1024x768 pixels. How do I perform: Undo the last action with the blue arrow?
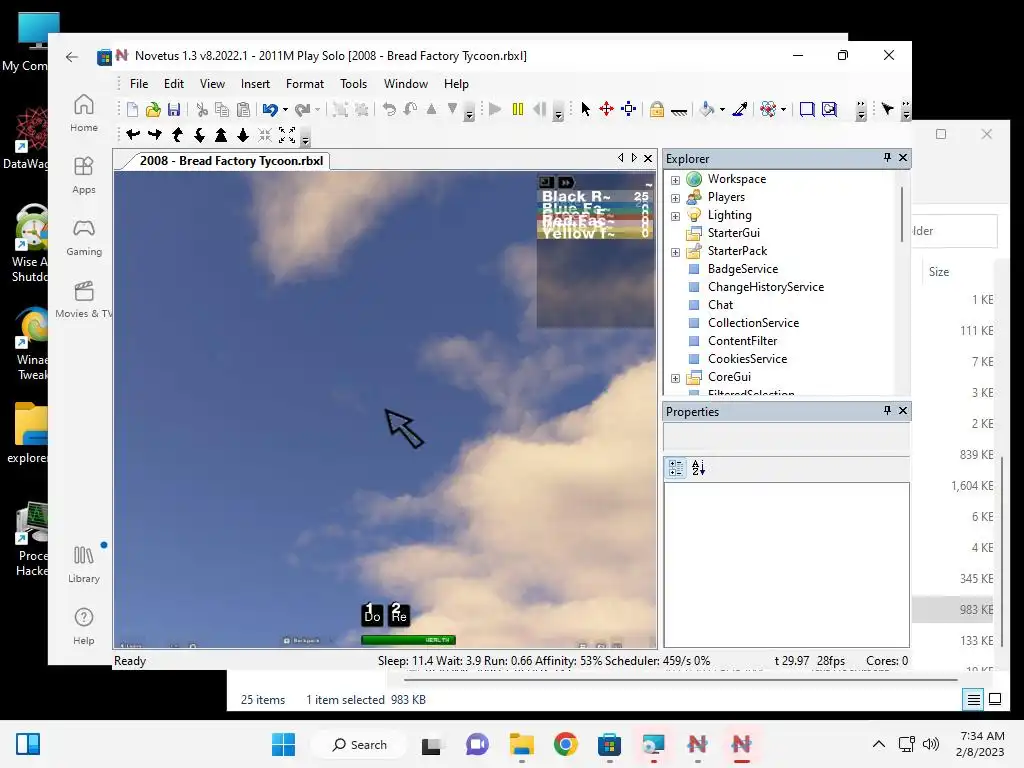click(x=270, y=109)
